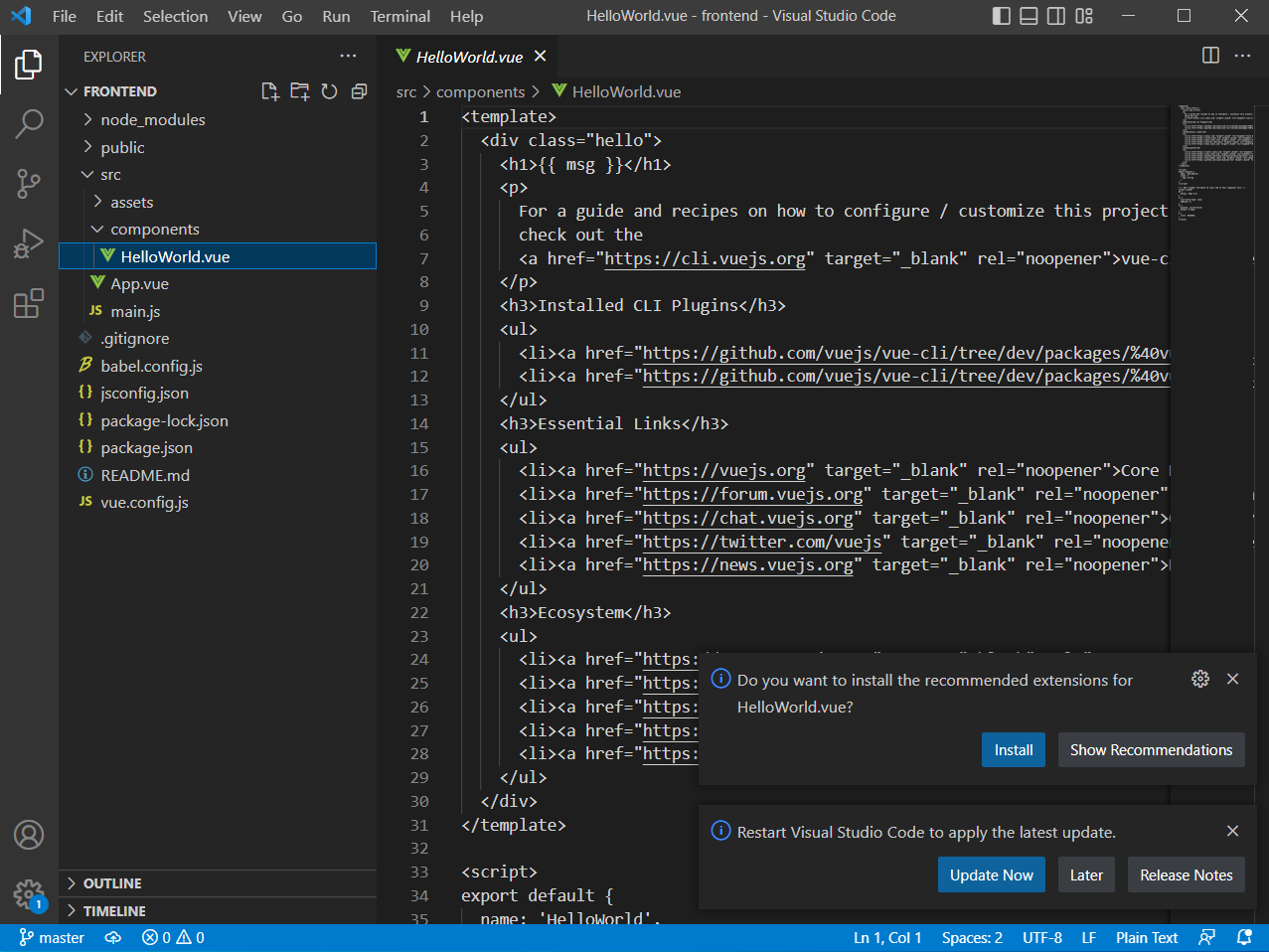1269x952 pixels.
Task: Open the Terminal menu
Action: pos(399,16)
